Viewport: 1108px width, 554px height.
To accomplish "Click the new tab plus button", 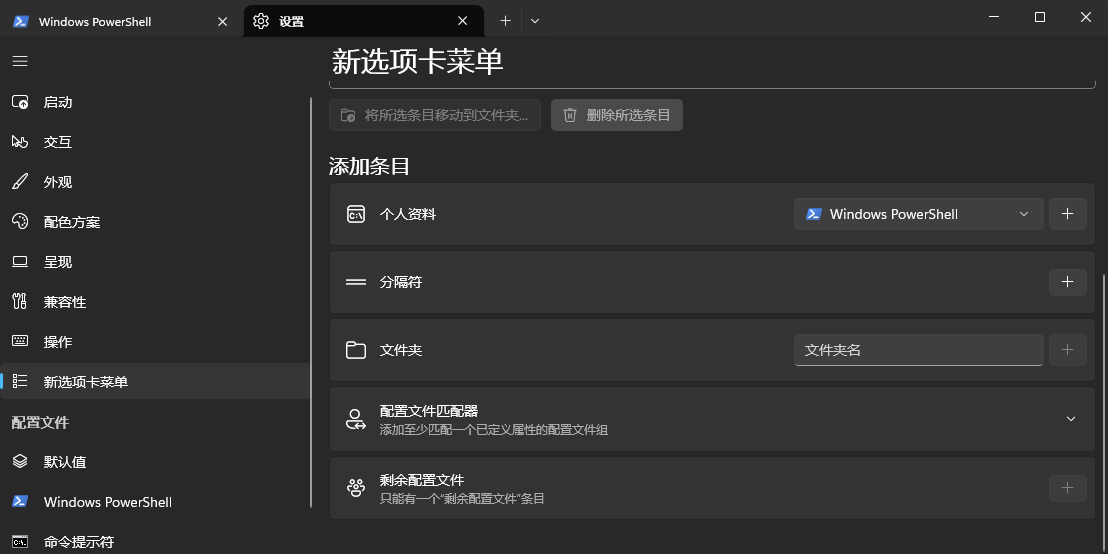I will pos(505,21).
